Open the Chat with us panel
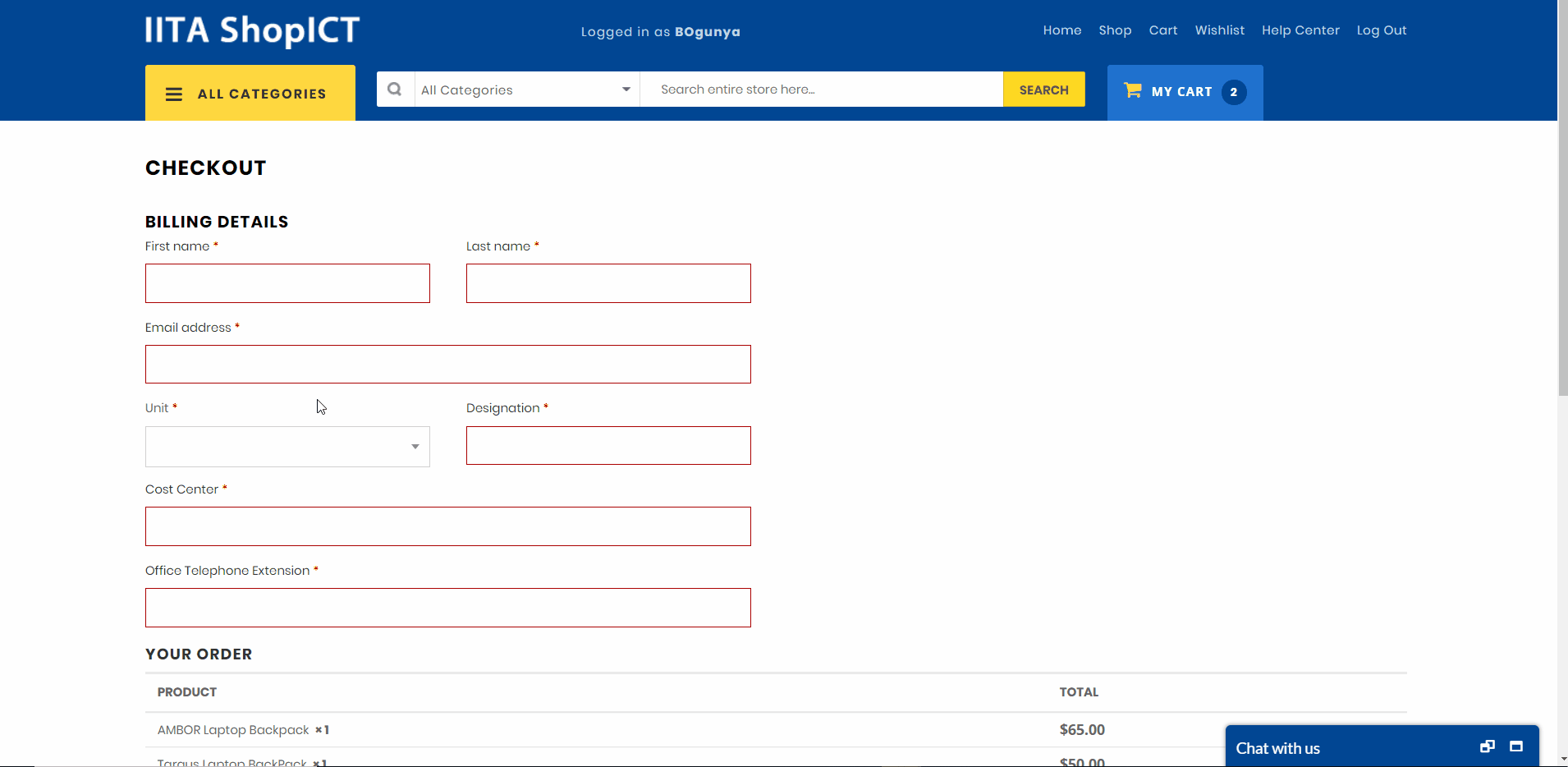Viewport: 1568px width, 767px height. coord(1278,748)
